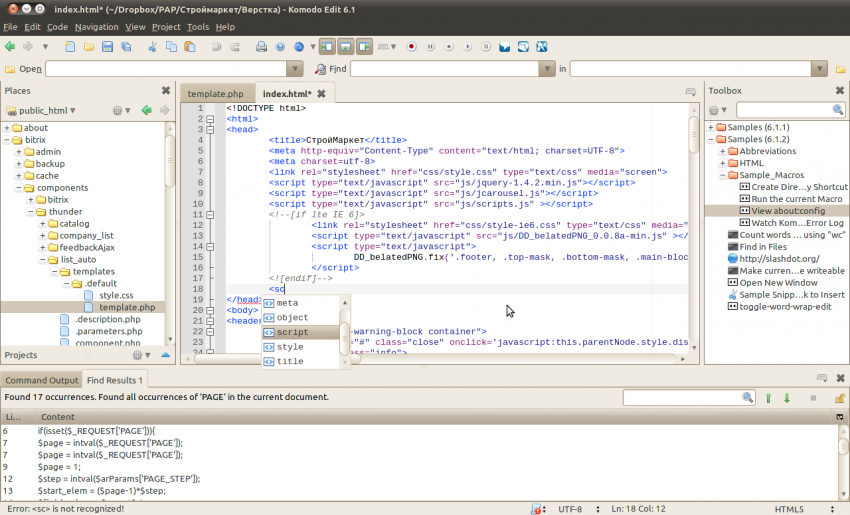Click the New File toolbar icon
This screenshot has height=515, width=850.
[70, 47]
